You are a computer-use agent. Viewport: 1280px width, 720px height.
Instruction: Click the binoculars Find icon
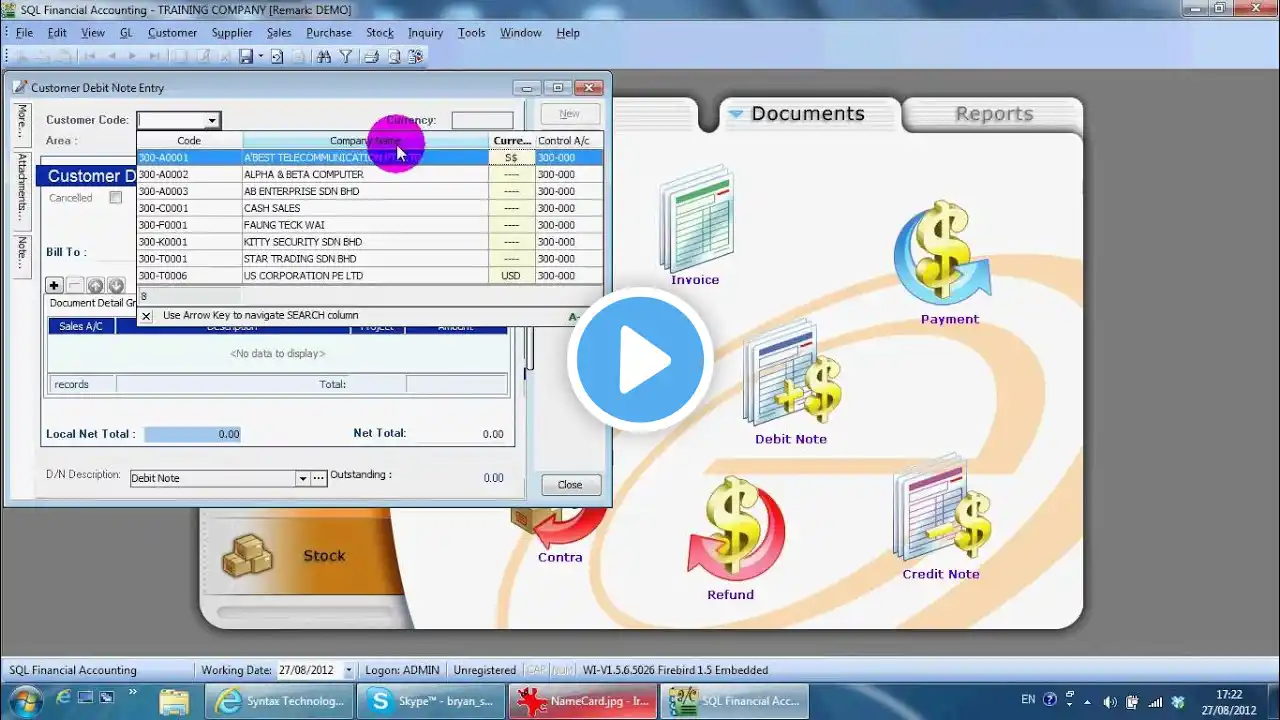[323, 57]
